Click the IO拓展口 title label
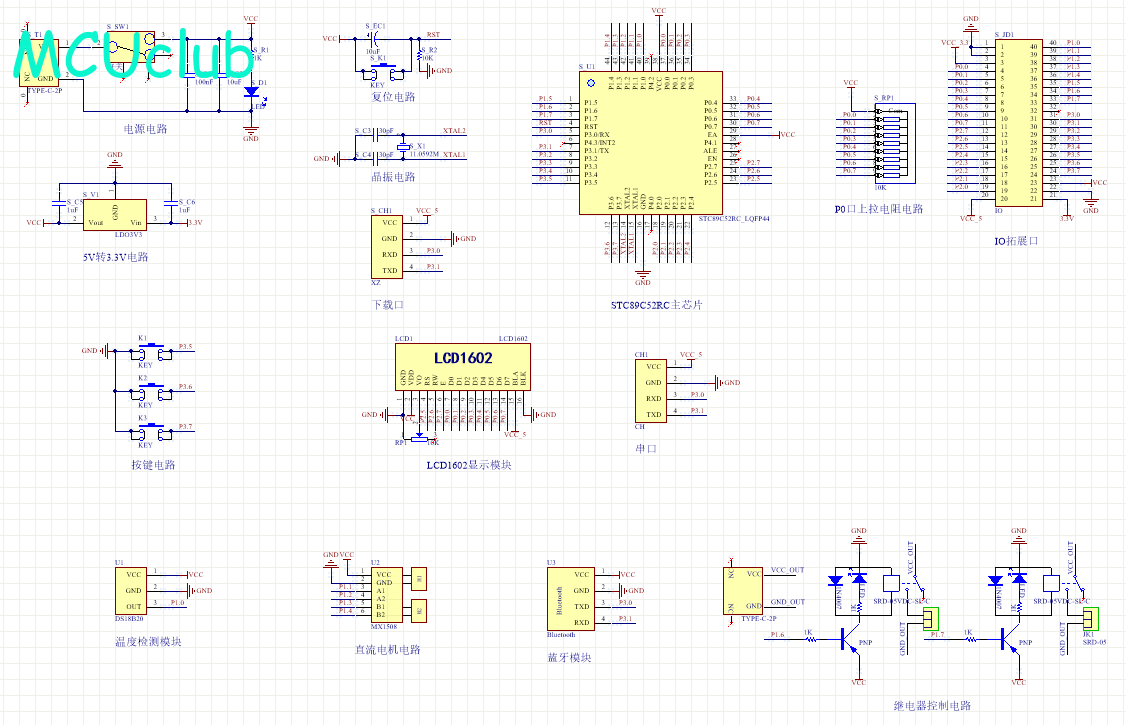Image resolution: width=1126 pixels, height=725 pixels. (x=1016, y=241)
